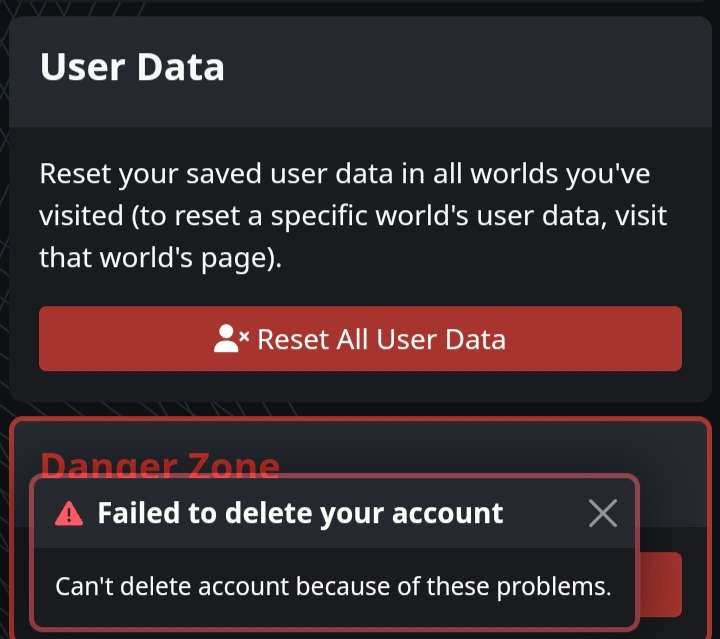The width and height of the screenshot is (720, 639).
Task: Click the 'Can't delete account because of these problems' message
Action: 333,586
